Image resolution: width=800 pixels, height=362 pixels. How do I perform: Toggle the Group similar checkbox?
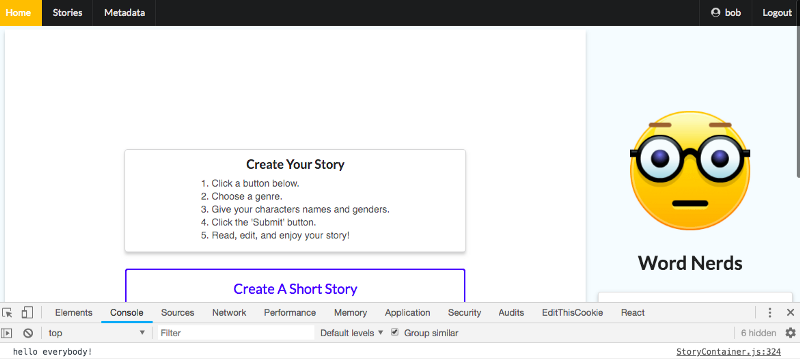click(x=394, y=332)
